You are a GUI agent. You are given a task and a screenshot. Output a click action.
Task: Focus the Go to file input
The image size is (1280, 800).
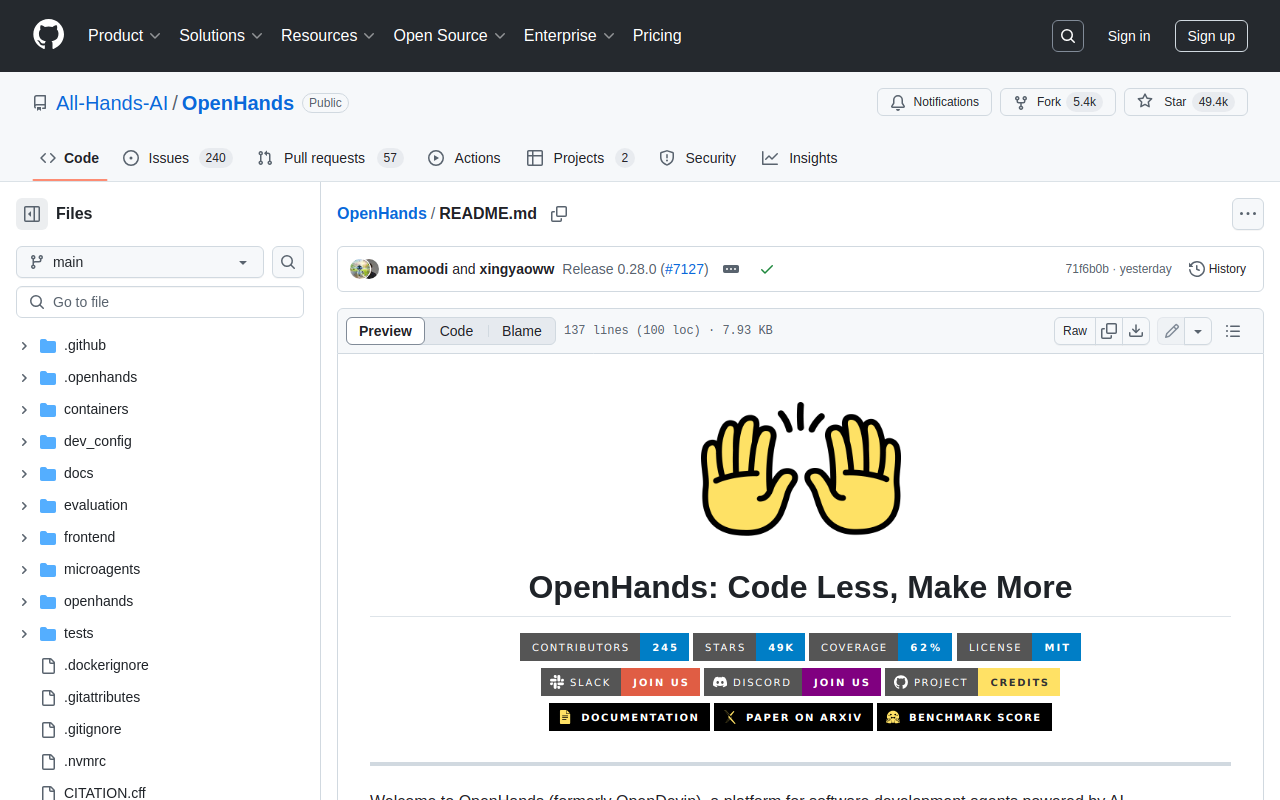pyautogui.click(x=160, y=302)
